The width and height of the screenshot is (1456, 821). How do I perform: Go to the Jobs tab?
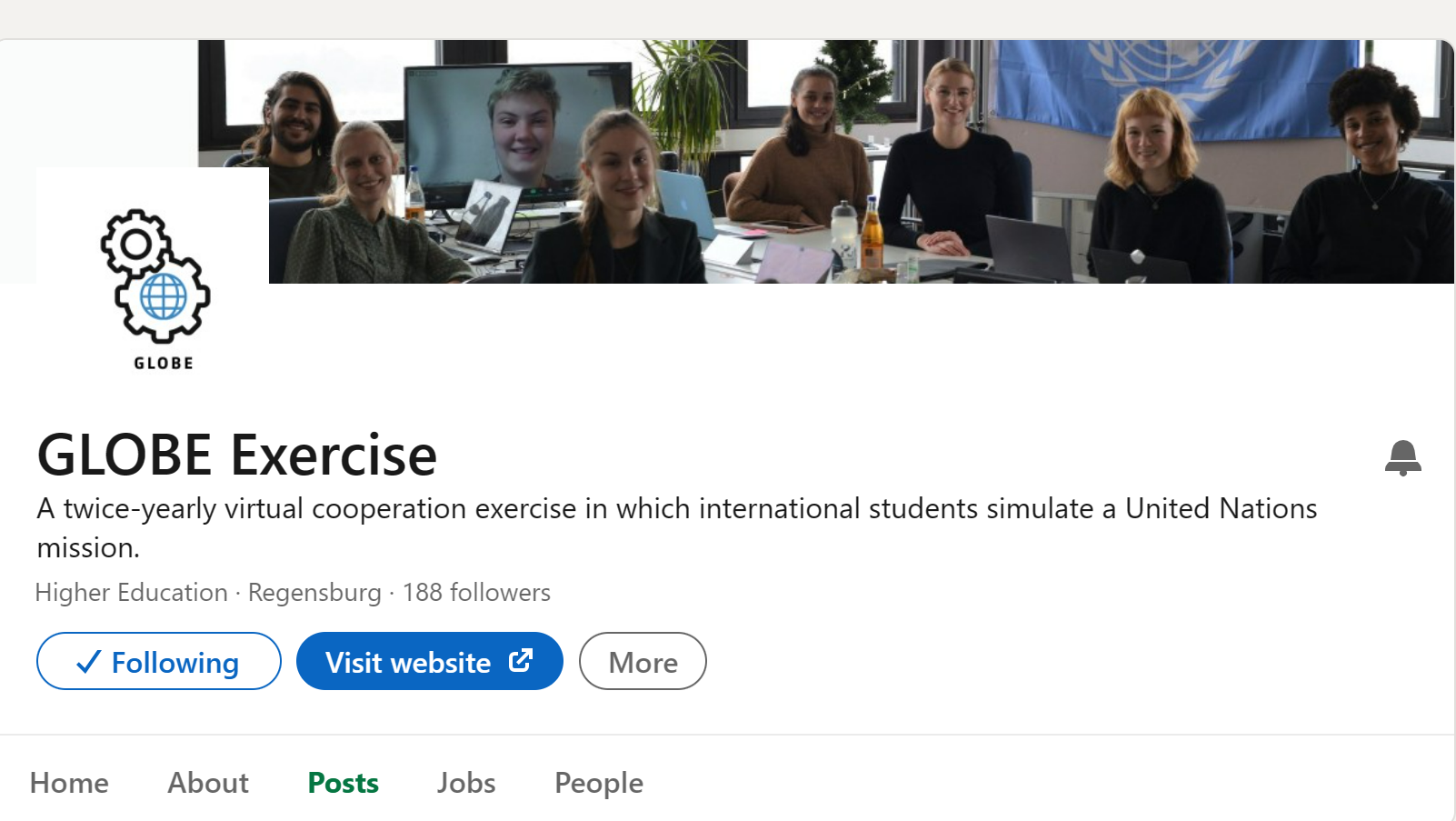[466, 783]
